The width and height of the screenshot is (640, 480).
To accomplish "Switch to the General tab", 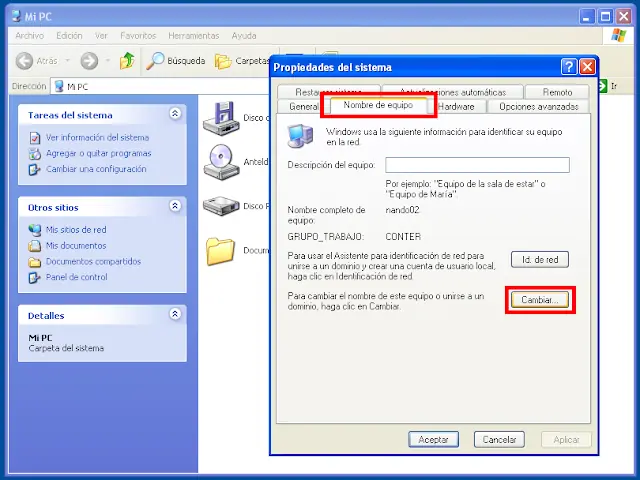I will click(x=303, y=107).
